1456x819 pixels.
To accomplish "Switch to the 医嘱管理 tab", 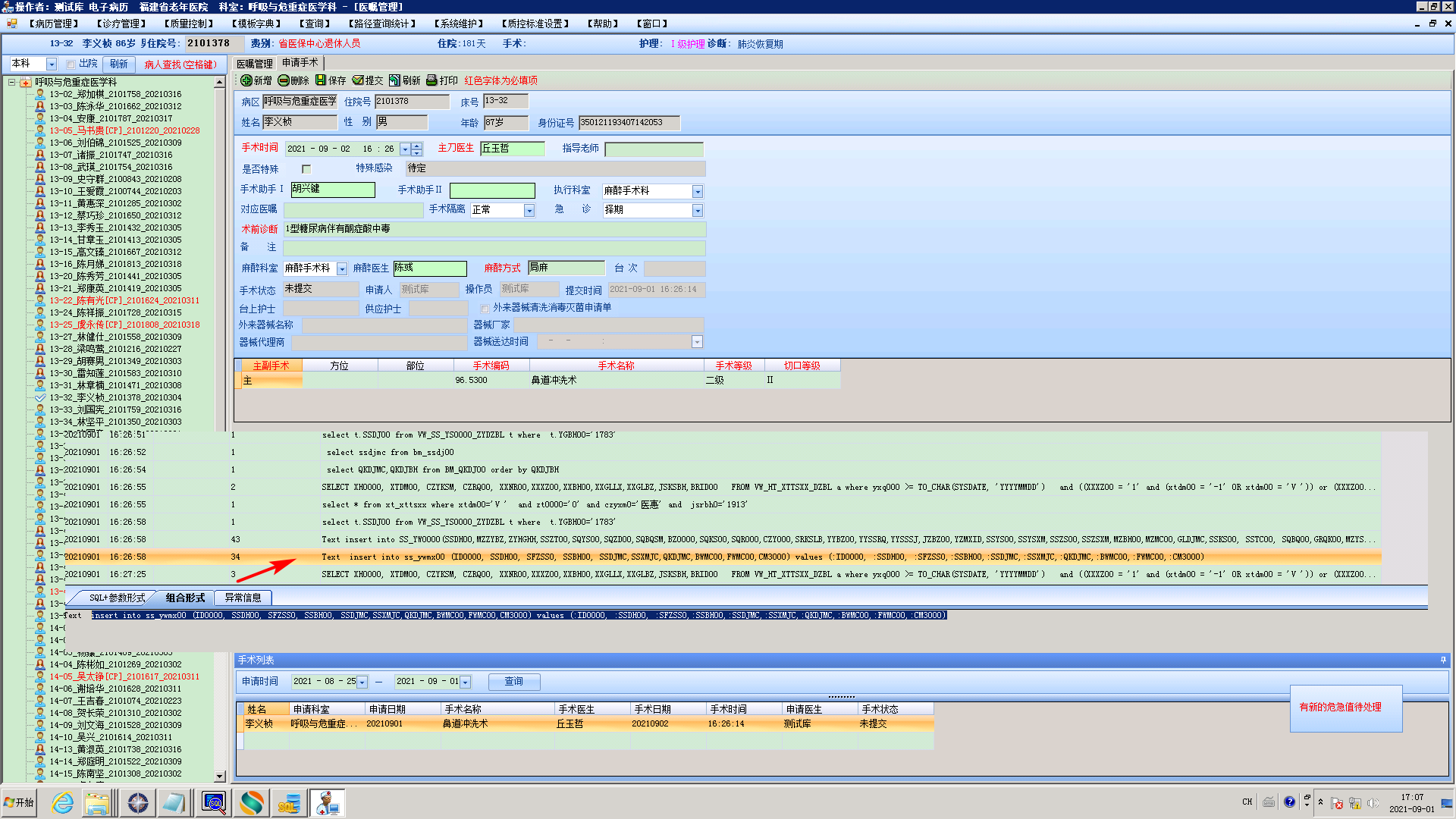I will [254, 64].
